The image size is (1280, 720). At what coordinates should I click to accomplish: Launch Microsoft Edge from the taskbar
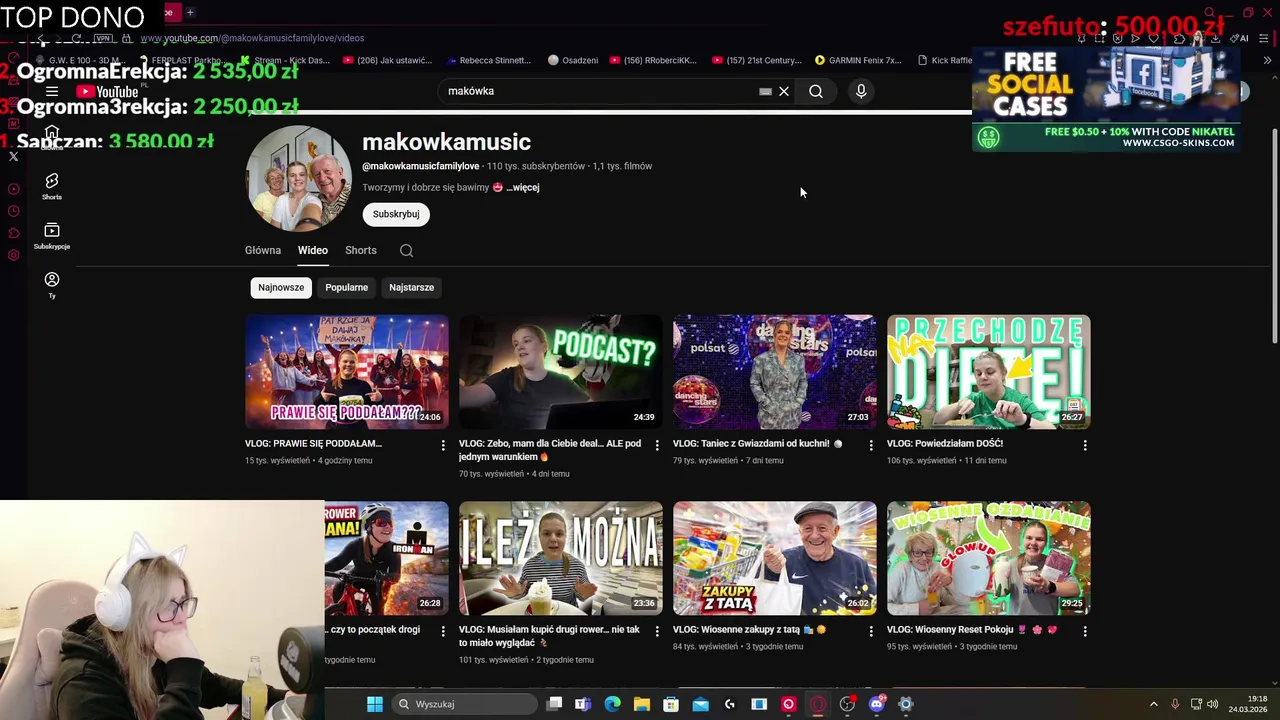click(x=612, y=704)
